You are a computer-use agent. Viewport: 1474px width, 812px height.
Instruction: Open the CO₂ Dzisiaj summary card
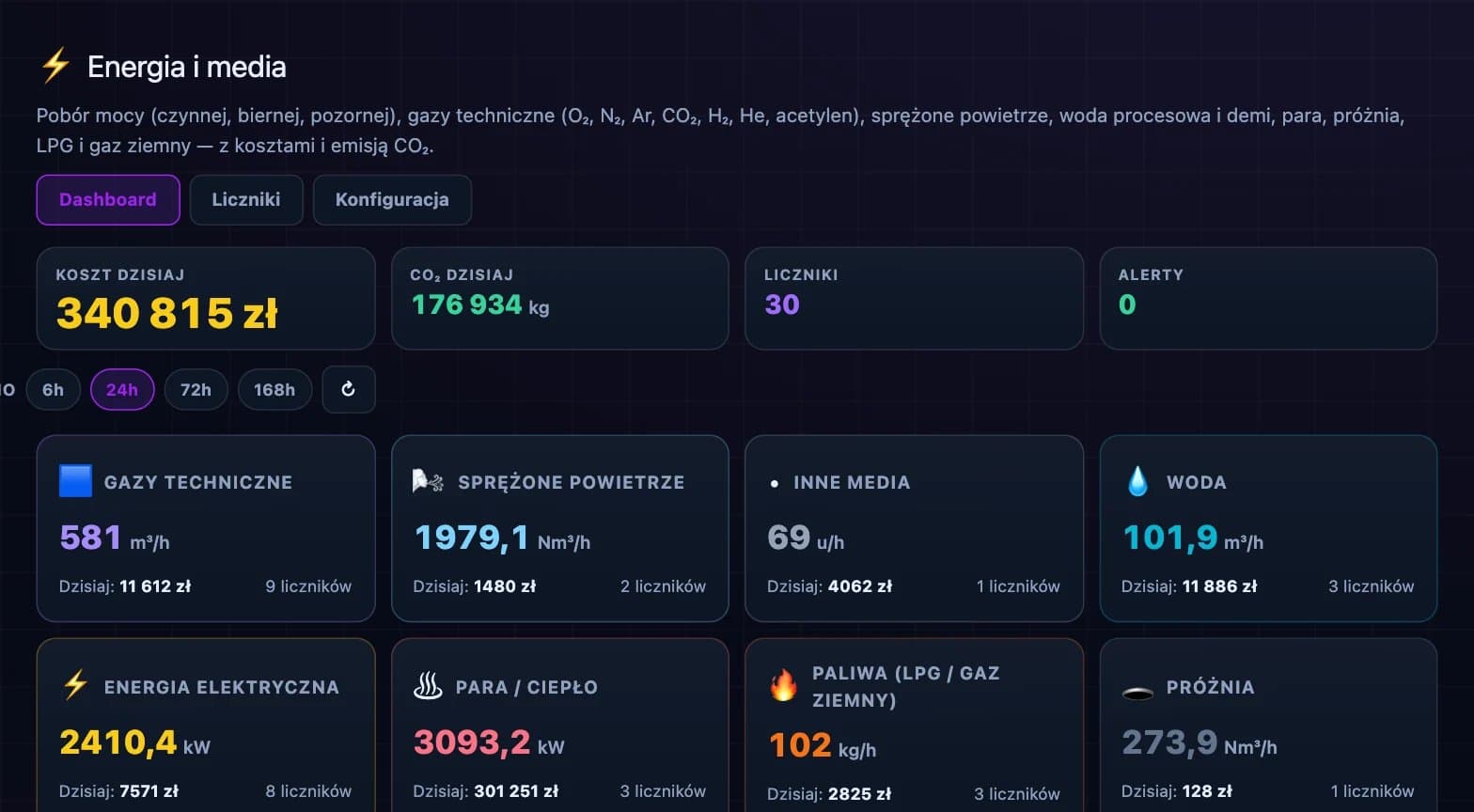tap(560, 298)
